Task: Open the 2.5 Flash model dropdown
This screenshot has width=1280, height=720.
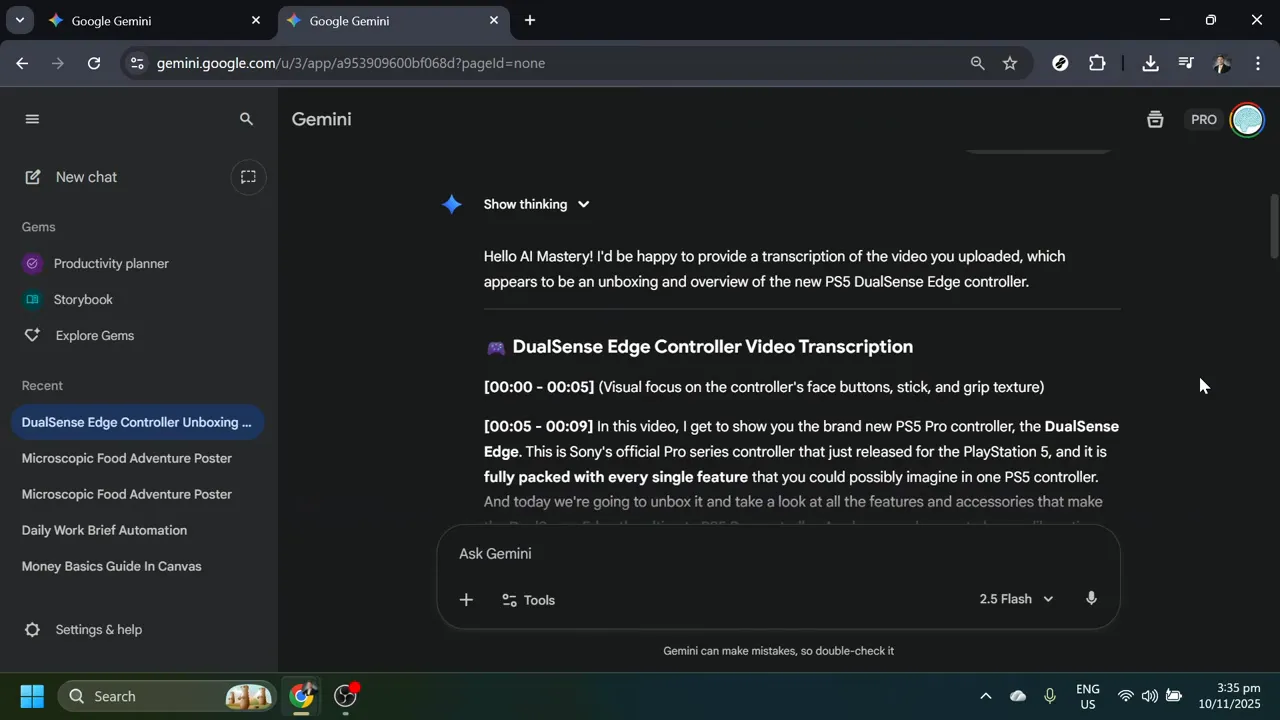Action: (1016, 599)
